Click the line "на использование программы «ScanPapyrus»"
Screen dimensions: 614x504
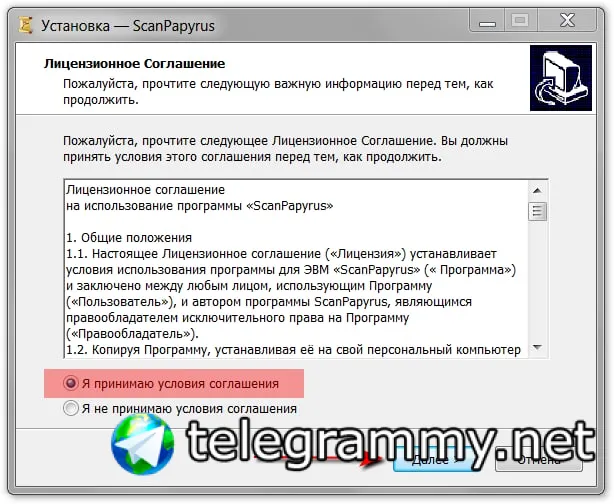[x=200, y=206]
